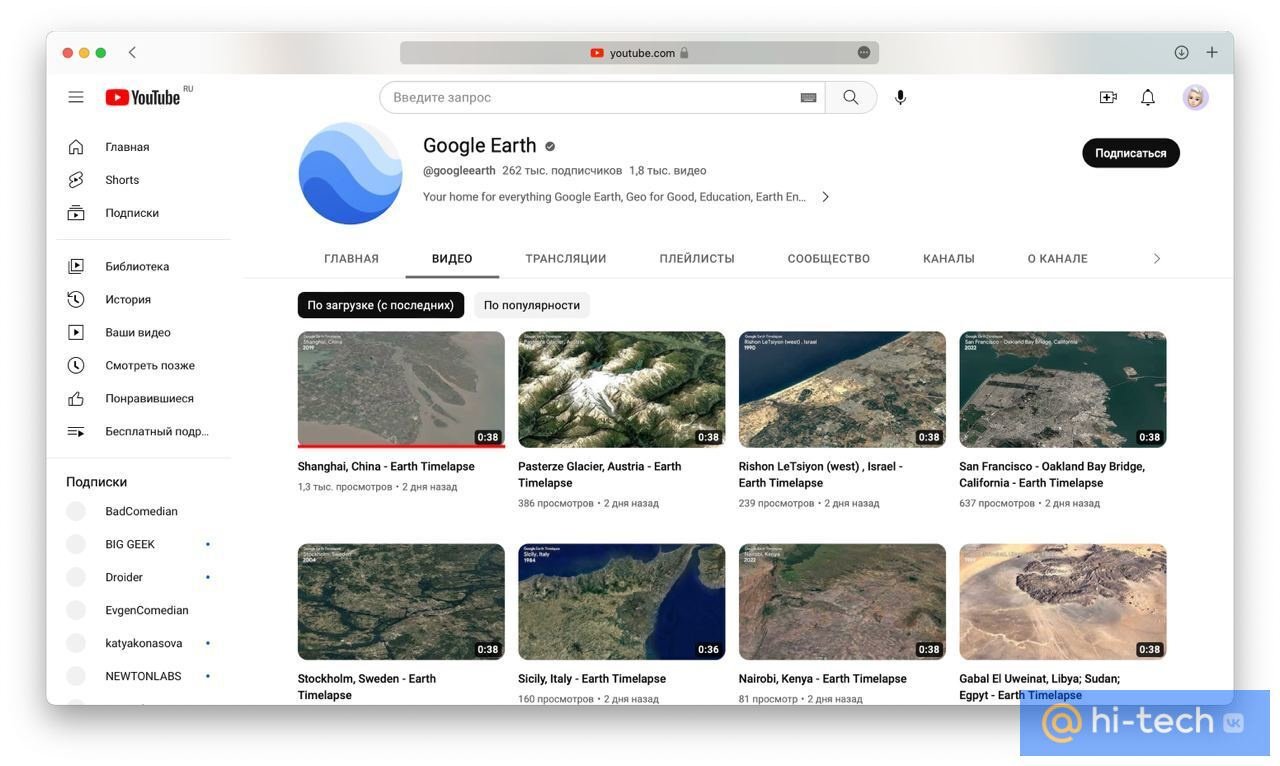1280x766 pixels.
Task: Select По загрузке (с последних) filter
Action: [x=381, y=305]
